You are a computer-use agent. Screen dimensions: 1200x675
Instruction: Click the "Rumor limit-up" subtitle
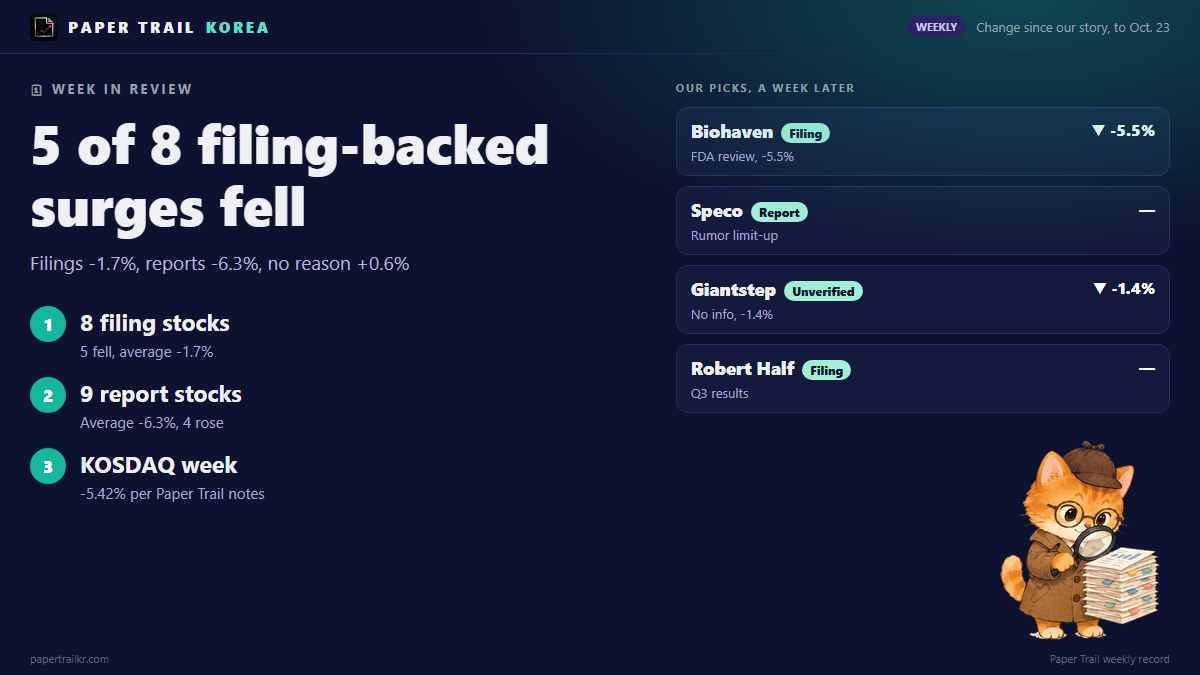pos(734,235)
